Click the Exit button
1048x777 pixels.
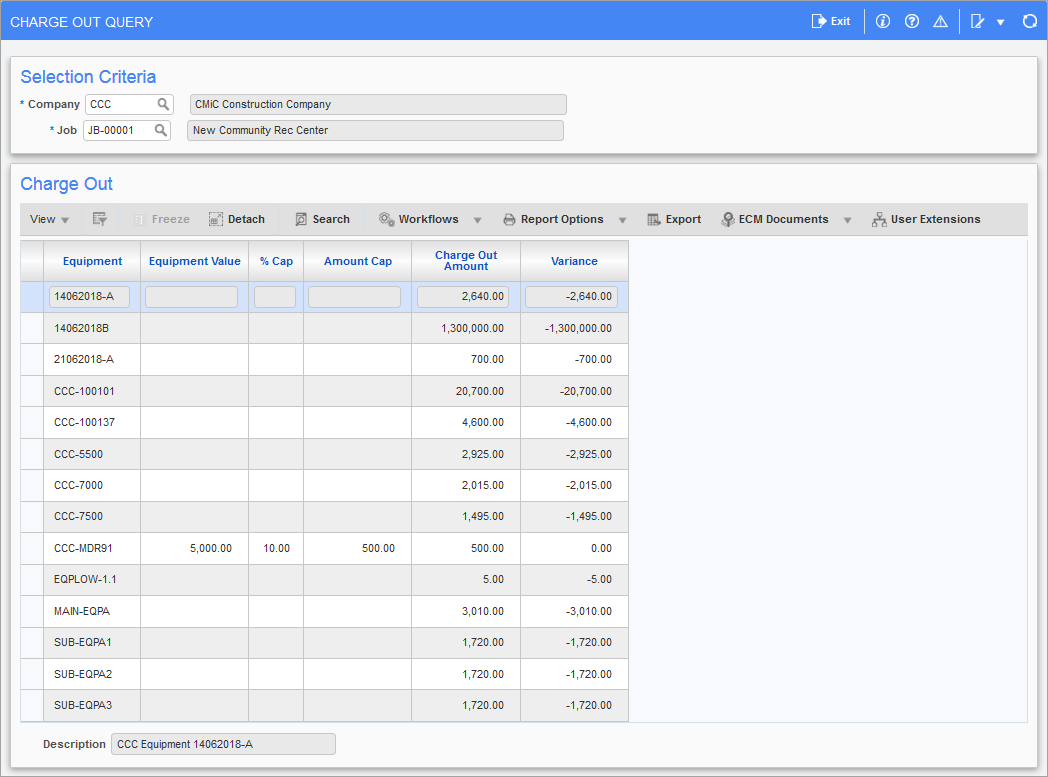(831, 20)
